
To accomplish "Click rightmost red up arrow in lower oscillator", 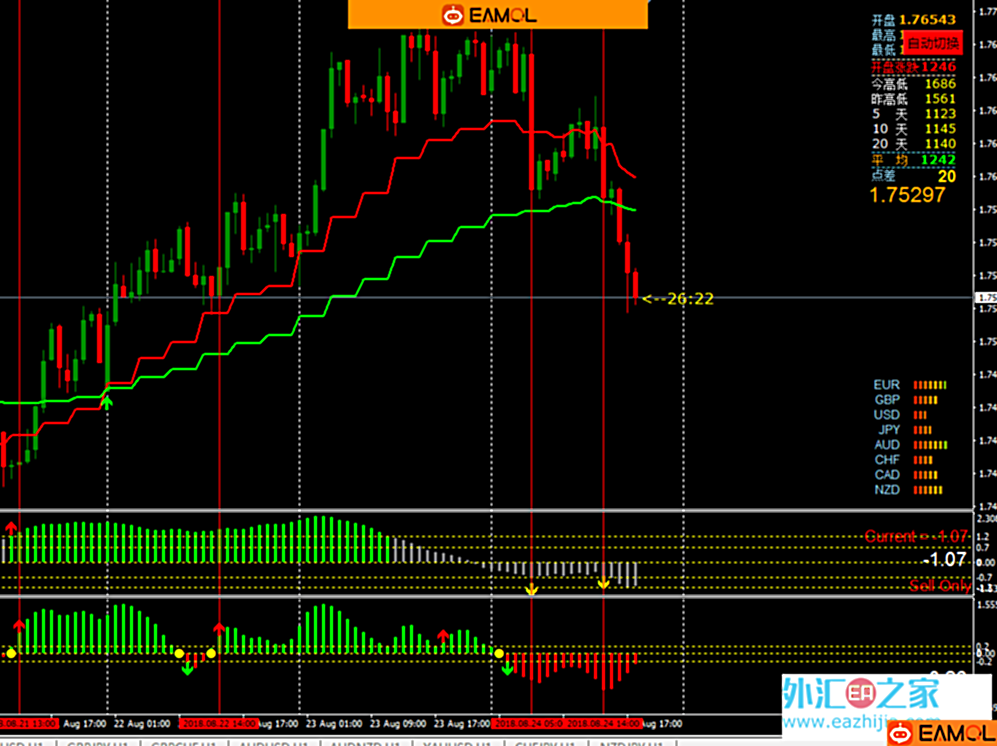I will [442, 635].
